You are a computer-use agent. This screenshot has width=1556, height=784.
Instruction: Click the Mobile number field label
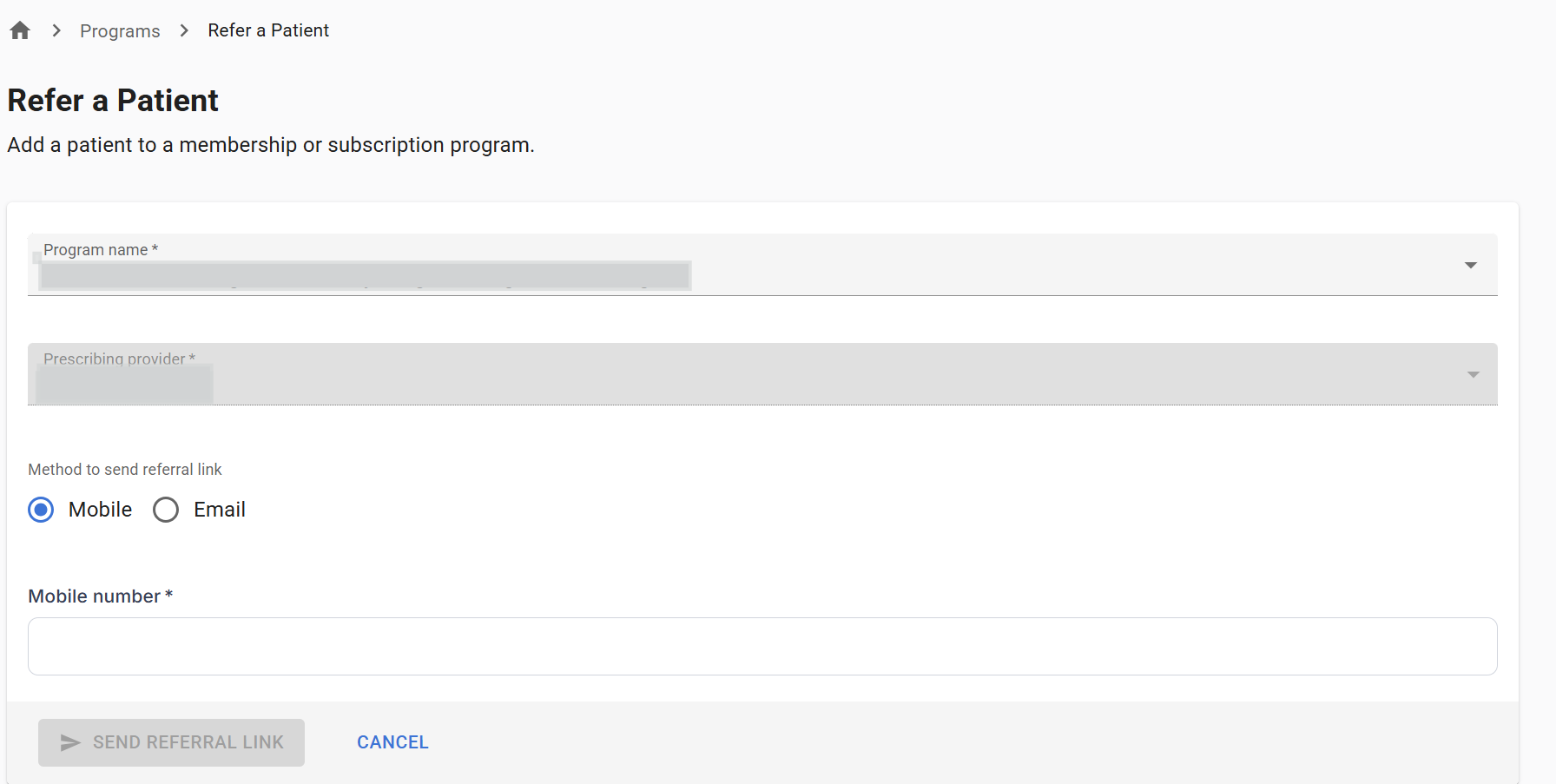click(101, 596)
